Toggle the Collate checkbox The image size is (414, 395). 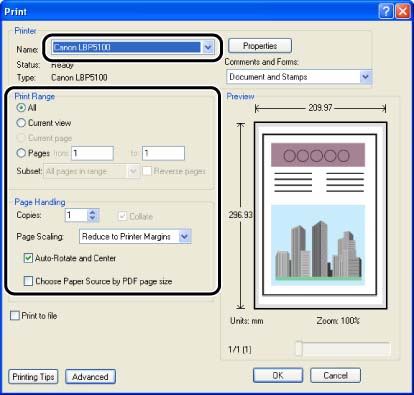point(122,216)
